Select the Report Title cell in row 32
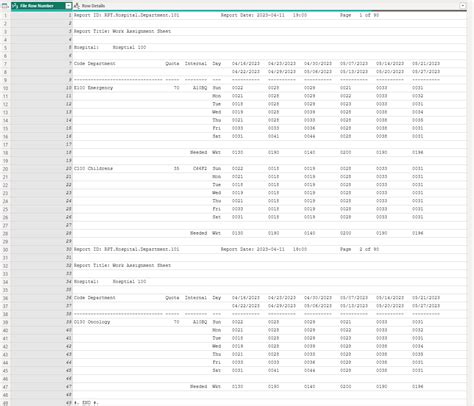Image resolution: width=474 pixels, height=406 pixels. tap(270, 265)
